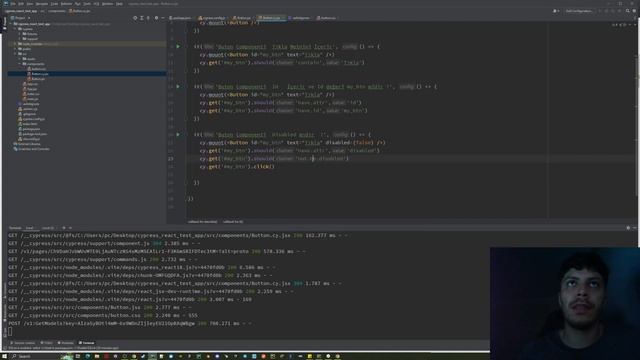640x360 pixels.
Task: Open terminal panel settings gear
Action: (x=628, y=228)
